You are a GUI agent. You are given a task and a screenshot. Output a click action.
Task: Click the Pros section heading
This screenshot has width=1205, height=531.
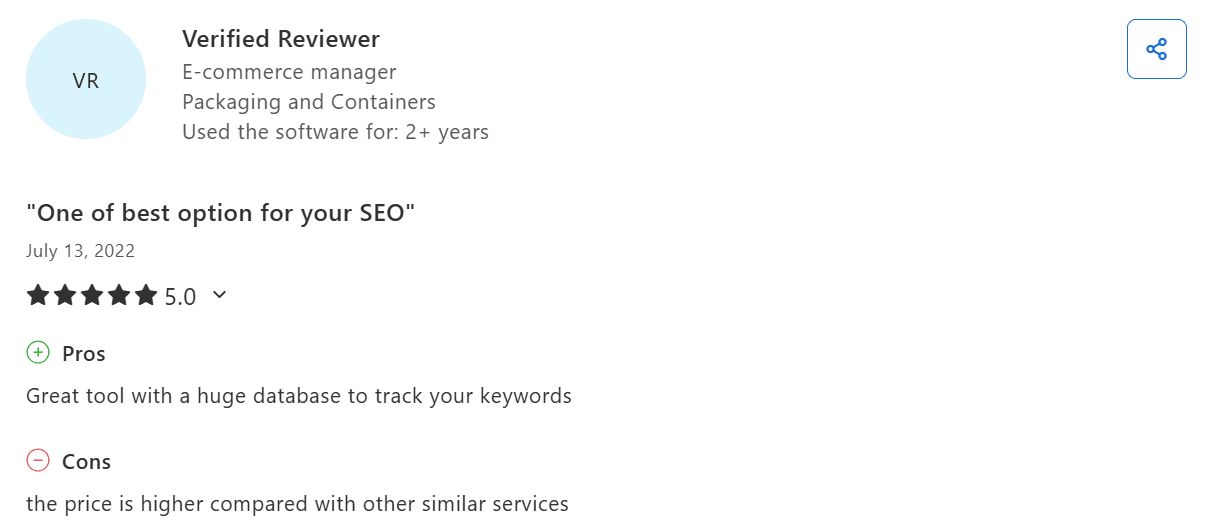click(84, 354)
